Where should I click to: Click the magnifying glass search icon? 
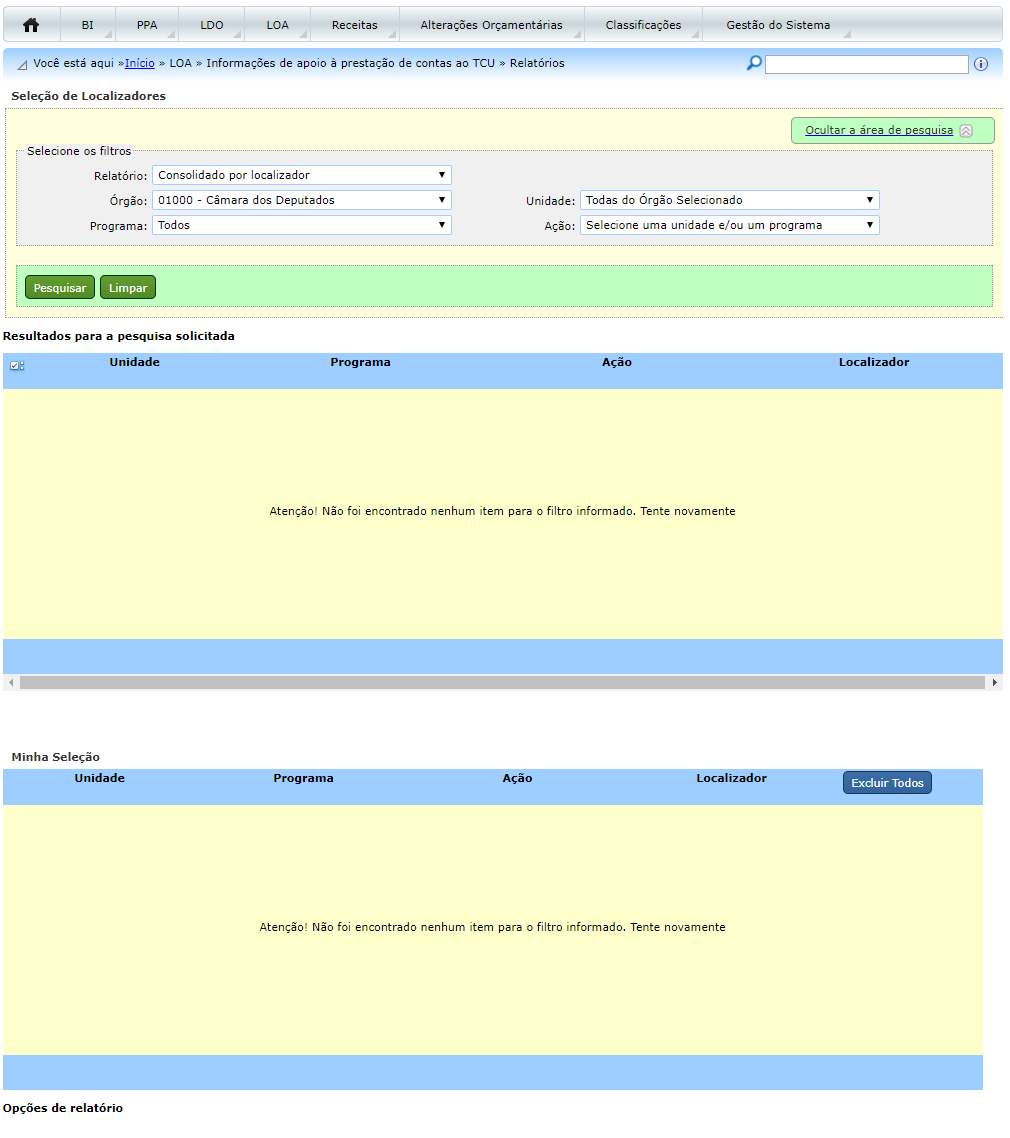pos(754,64)
